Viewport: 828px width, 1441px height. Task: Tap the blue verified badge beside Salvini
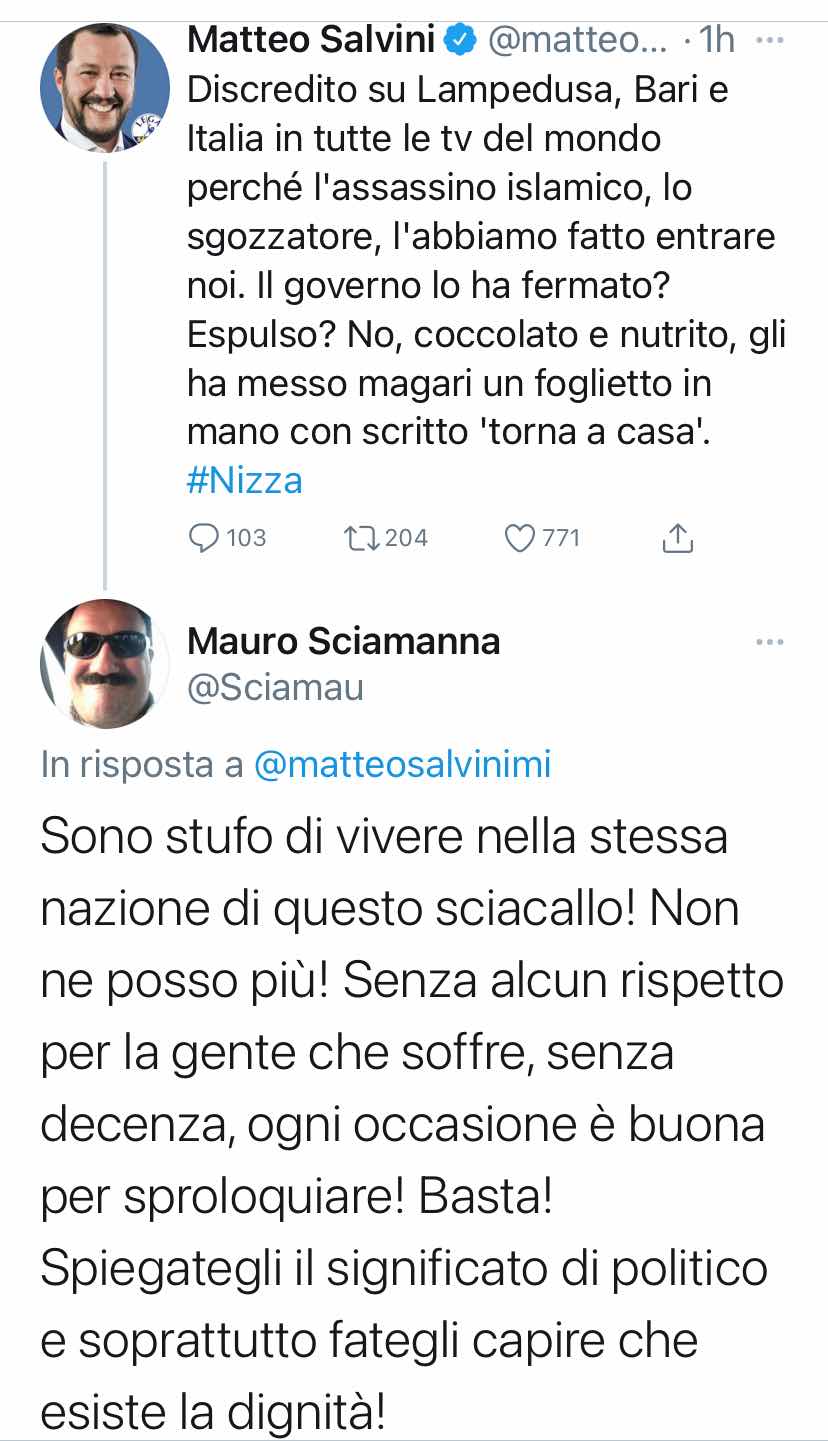pyautogui.click(x=459, y=41)
